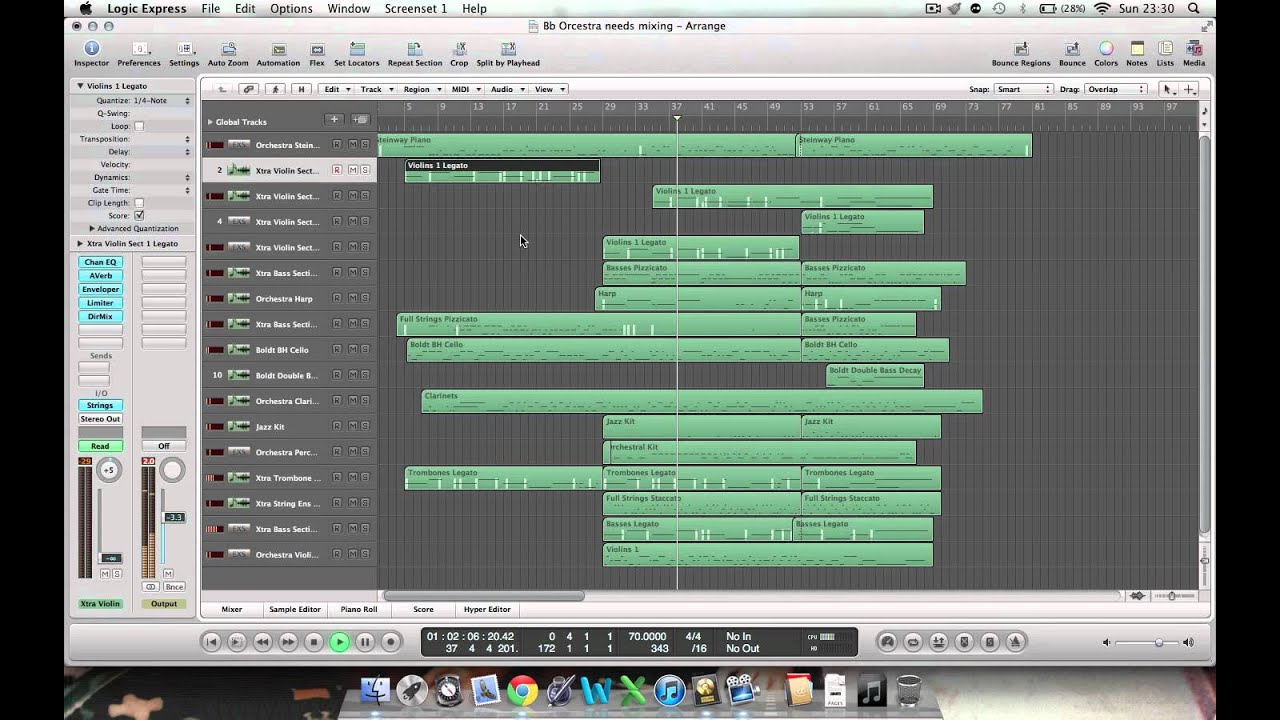This screenshot has height=720, width=1280.
Task: Open the Snap dropdown set to Smart
Action: tap(1026, 89)
